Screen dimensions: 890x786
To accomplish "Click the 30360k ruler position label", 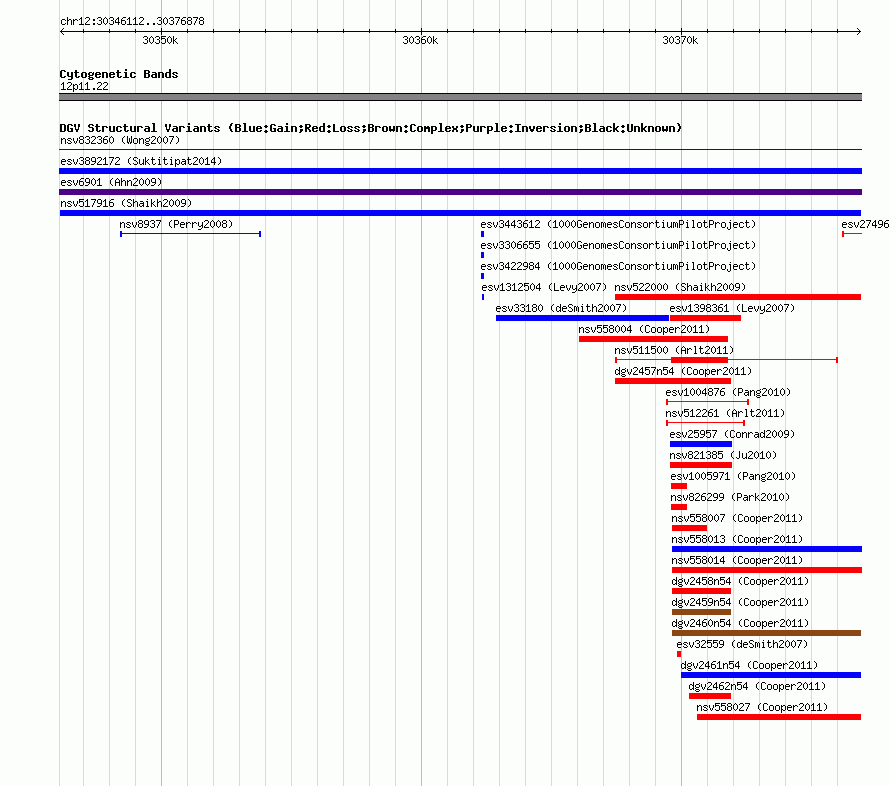I will [x=420, y=40].
